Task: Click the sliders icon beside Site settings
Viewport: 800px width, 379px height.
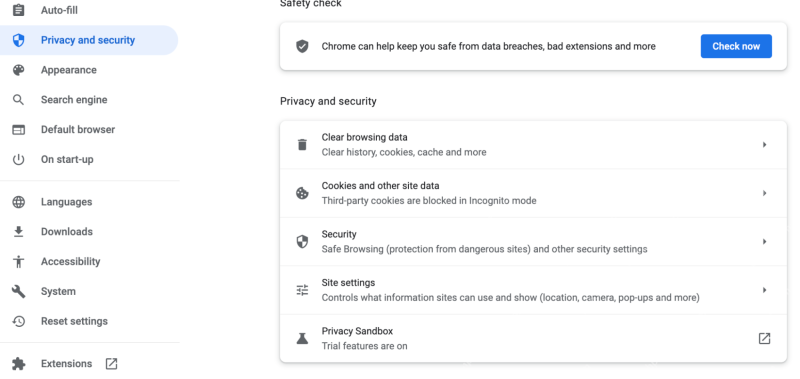Action: click(302, 290)
